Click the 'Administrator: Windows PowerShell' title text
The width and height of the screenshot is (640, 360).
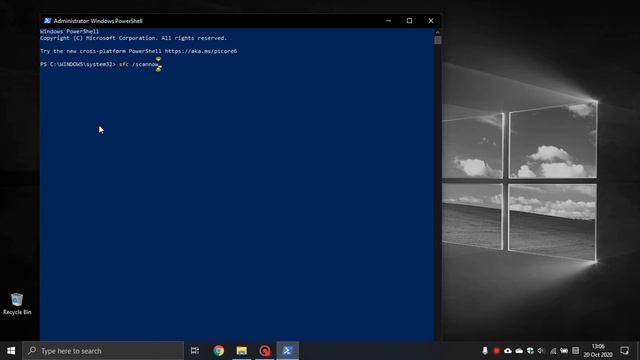[98, 21]
